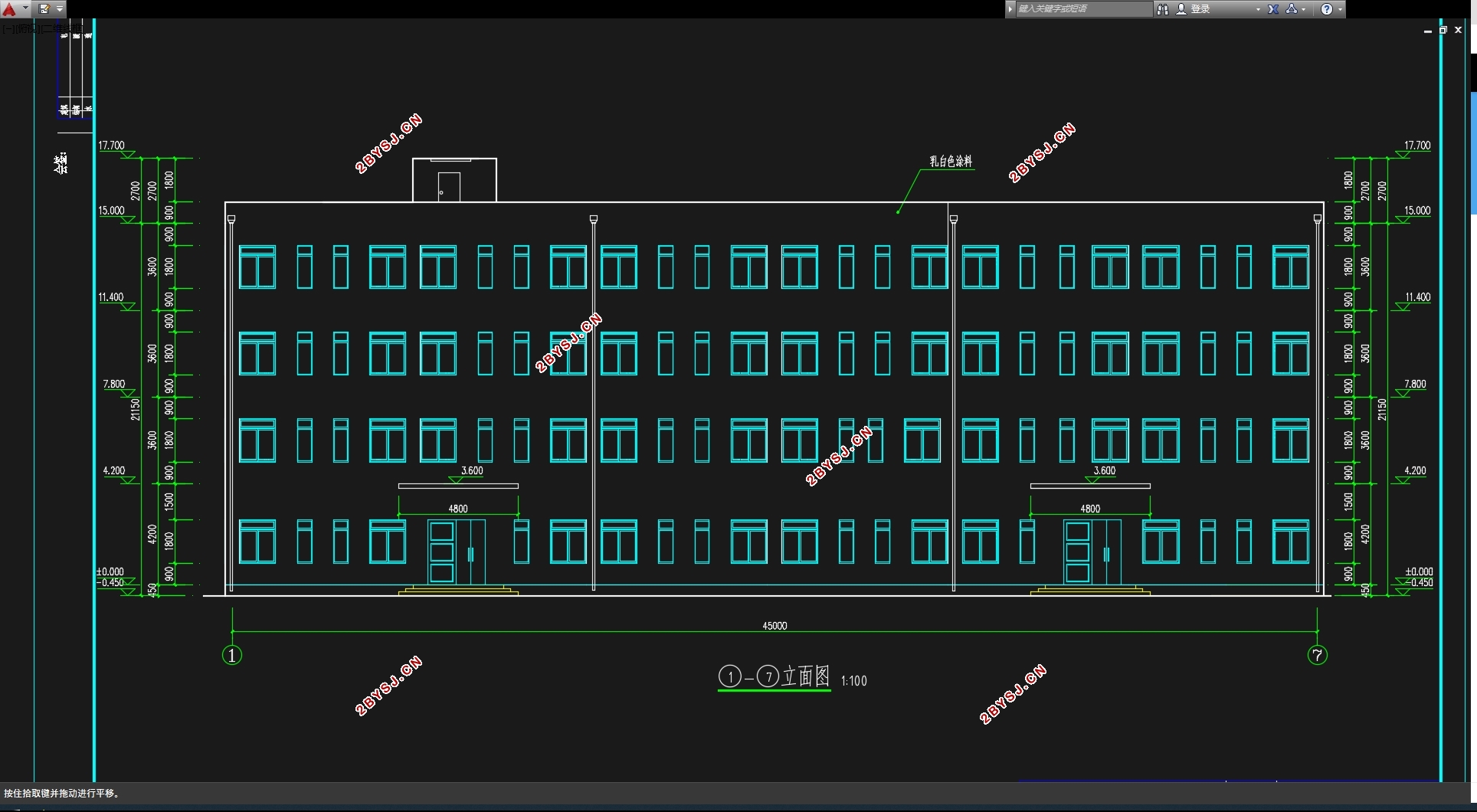Open the [俯视] view controls menu
This screenshot has height=812, width=1477.
point(28,29)
